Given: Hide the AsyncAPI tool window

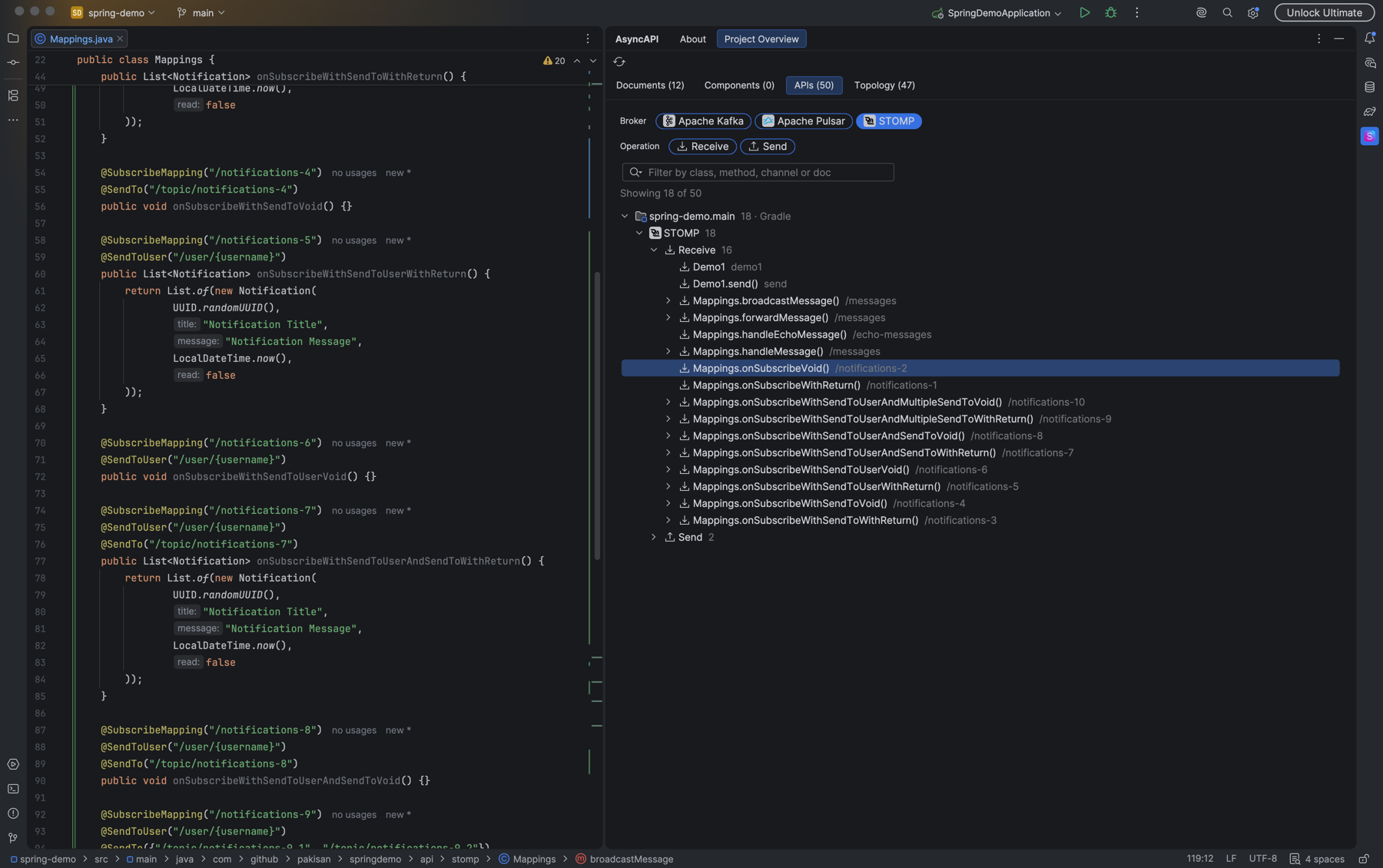Looking at the screenshot, I should point(1338,38).
